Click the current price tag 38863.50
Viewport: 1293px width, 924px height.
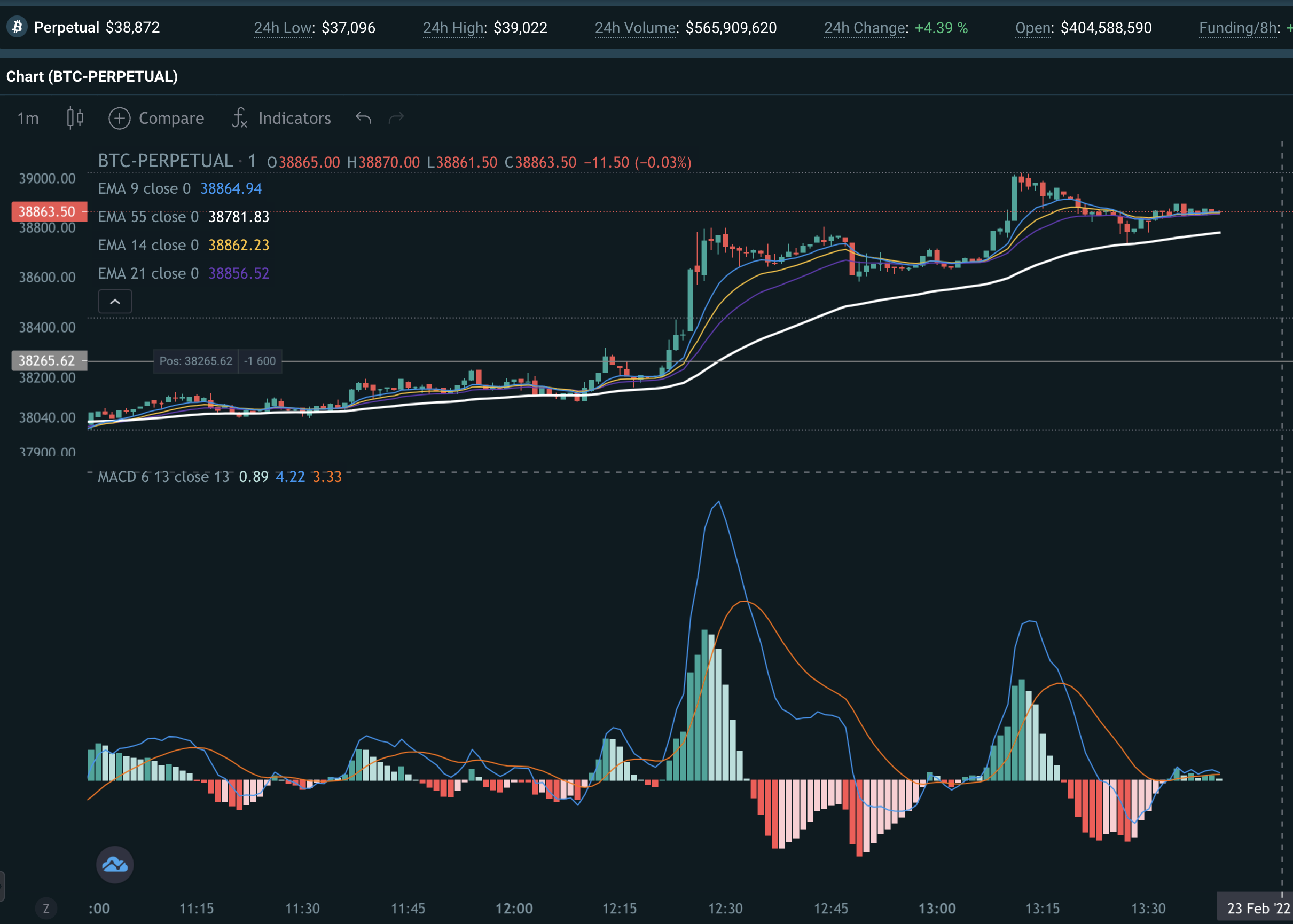[x=50, y=212]
